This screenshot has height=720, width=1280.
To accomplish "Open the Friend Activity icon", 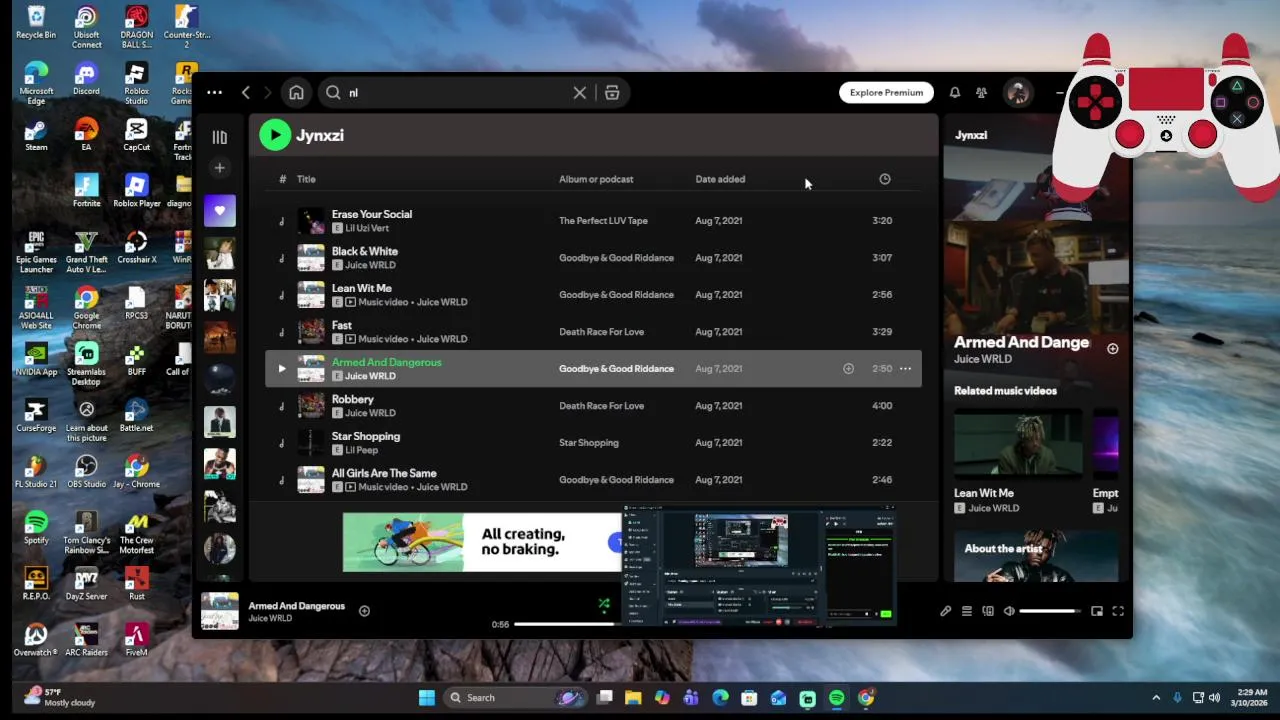I will click(x=982, y=92).
